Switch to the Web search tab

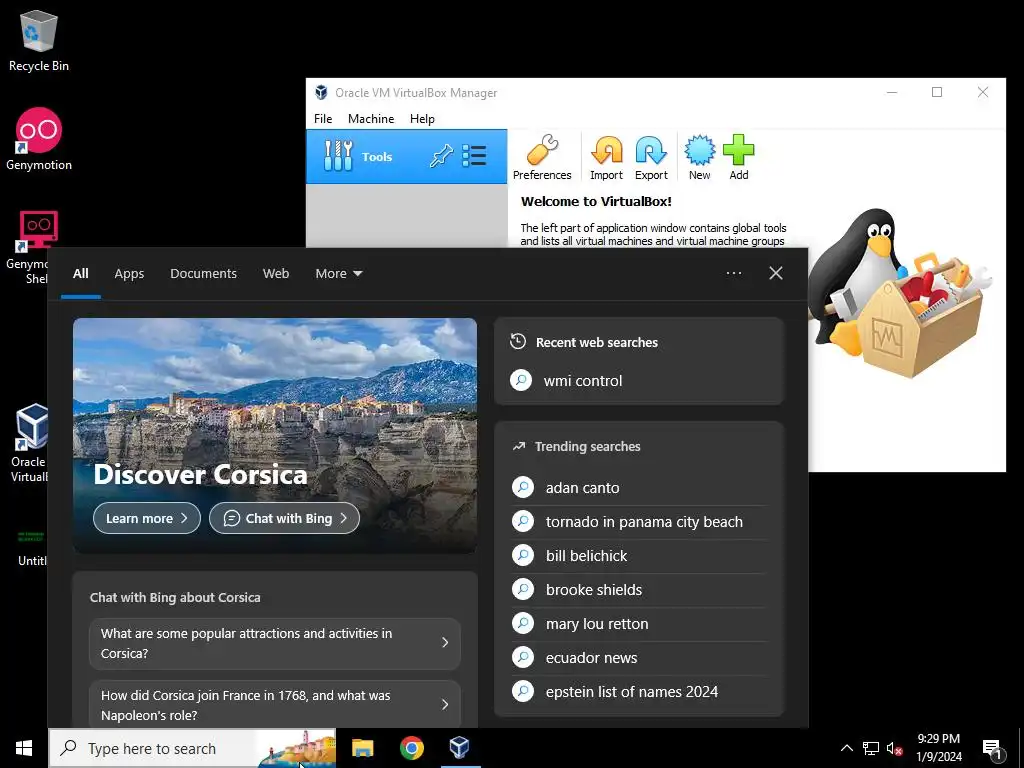point(276,274)
